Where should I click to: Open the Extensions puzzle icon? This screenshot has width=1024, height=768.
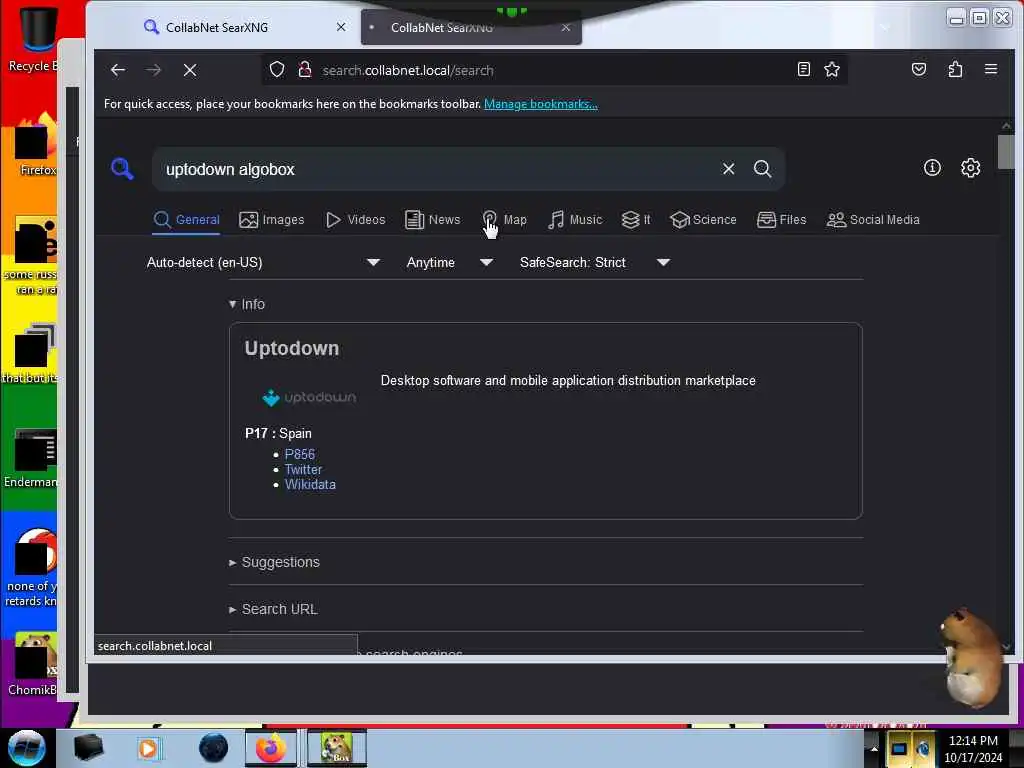955,69
